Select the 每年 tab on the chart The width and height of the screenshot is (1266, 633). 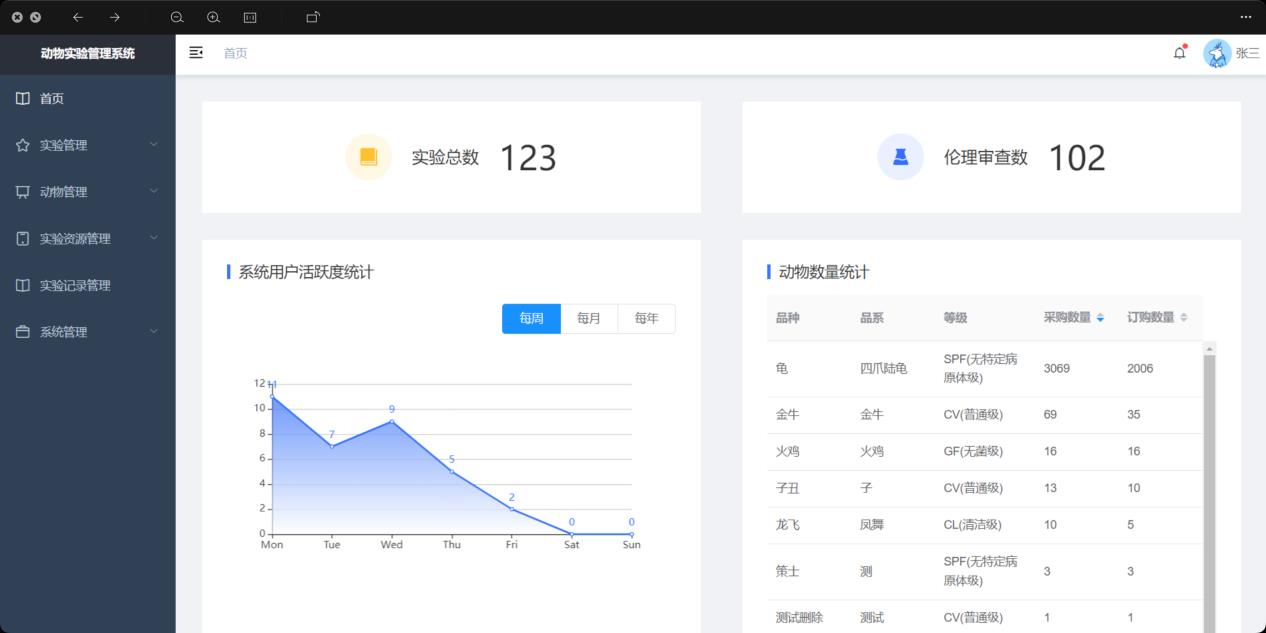646,318
